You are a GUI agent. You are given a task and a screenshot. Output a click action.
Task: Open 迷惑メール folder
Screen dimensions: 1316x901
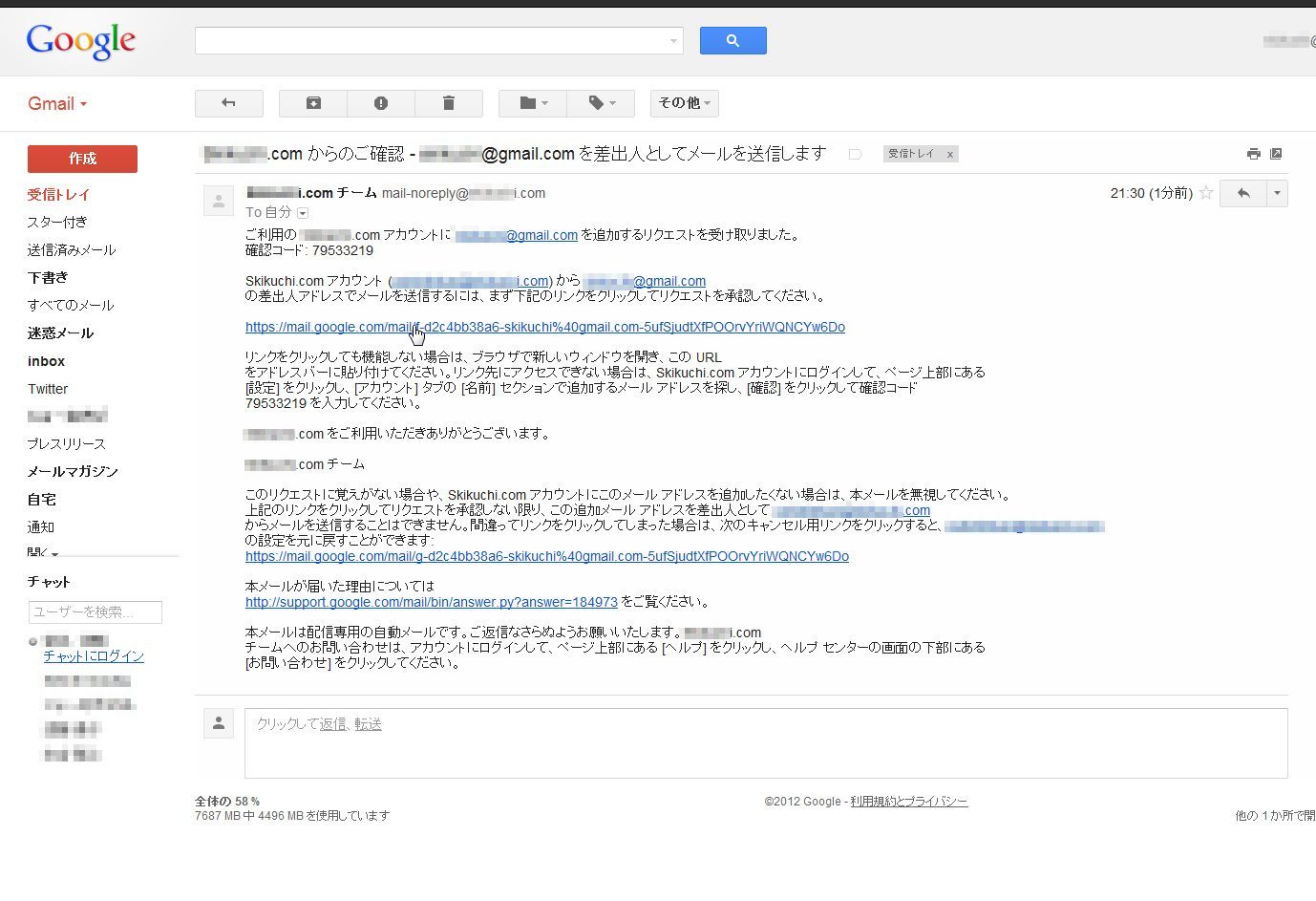[60, 333]
